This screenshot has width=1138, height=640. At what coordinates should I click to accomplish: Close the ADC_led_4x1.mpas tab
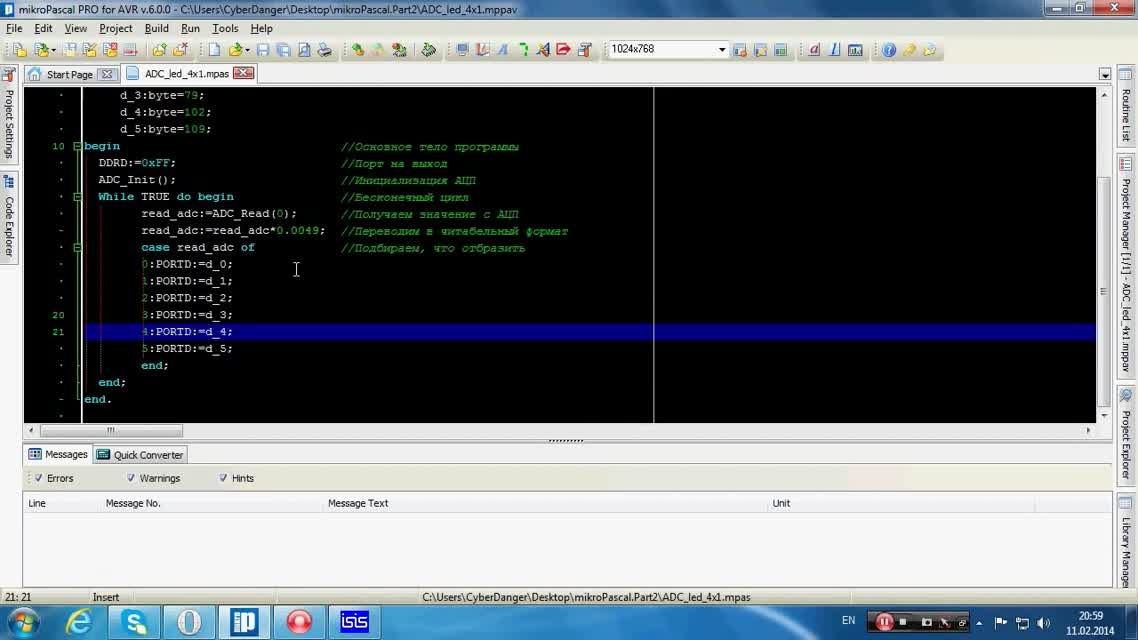[244, 73]
